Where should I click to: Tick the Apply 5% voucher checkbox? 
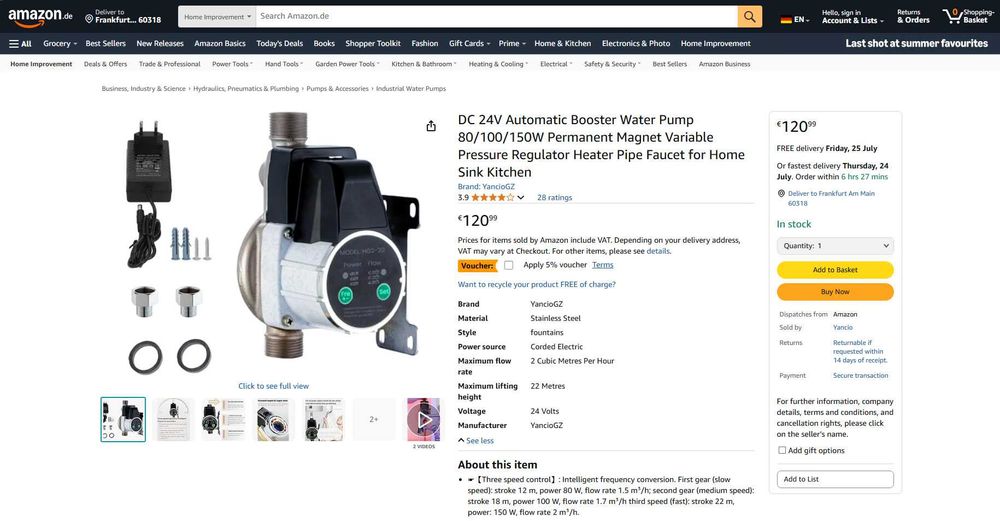coord(508,265)
